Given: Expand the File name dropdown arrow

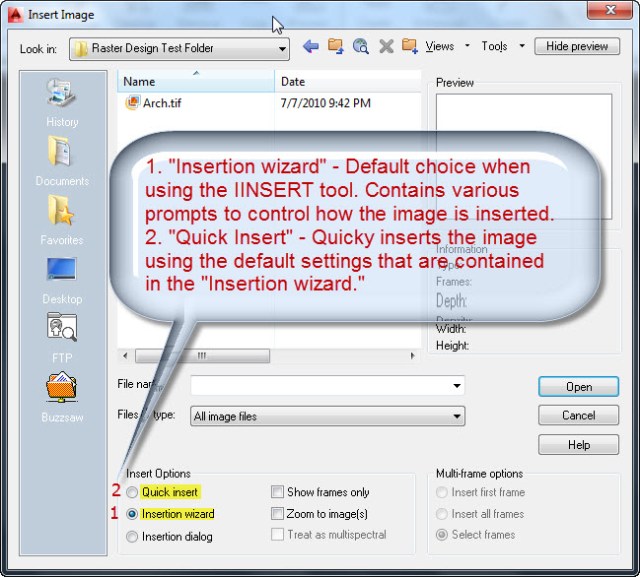Looking at the screenshot, I should tap(457, 386).
